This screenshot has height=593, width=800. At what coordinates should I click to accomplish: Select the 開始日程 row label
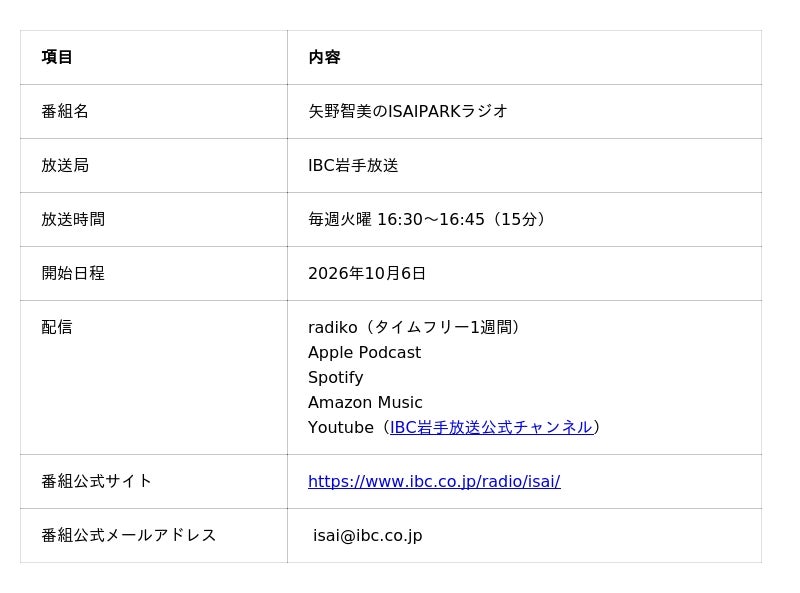click(73, 273)
